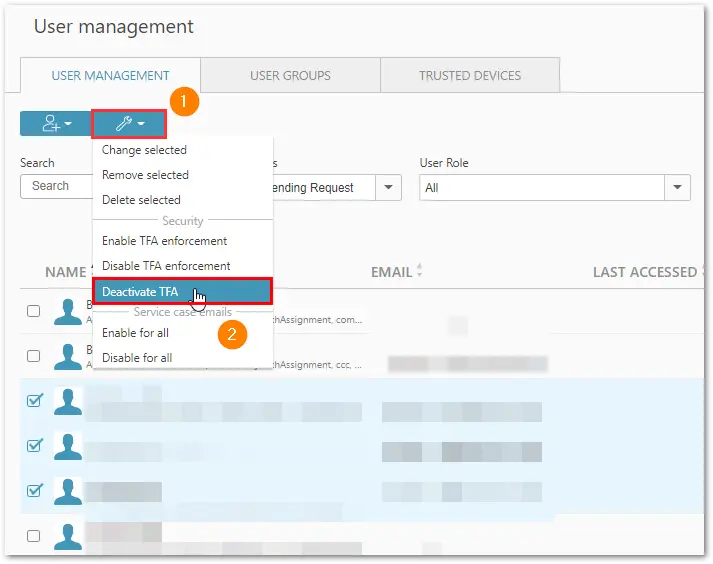
Task: Select Enable TFA enforcement
Action: point(164,241)
